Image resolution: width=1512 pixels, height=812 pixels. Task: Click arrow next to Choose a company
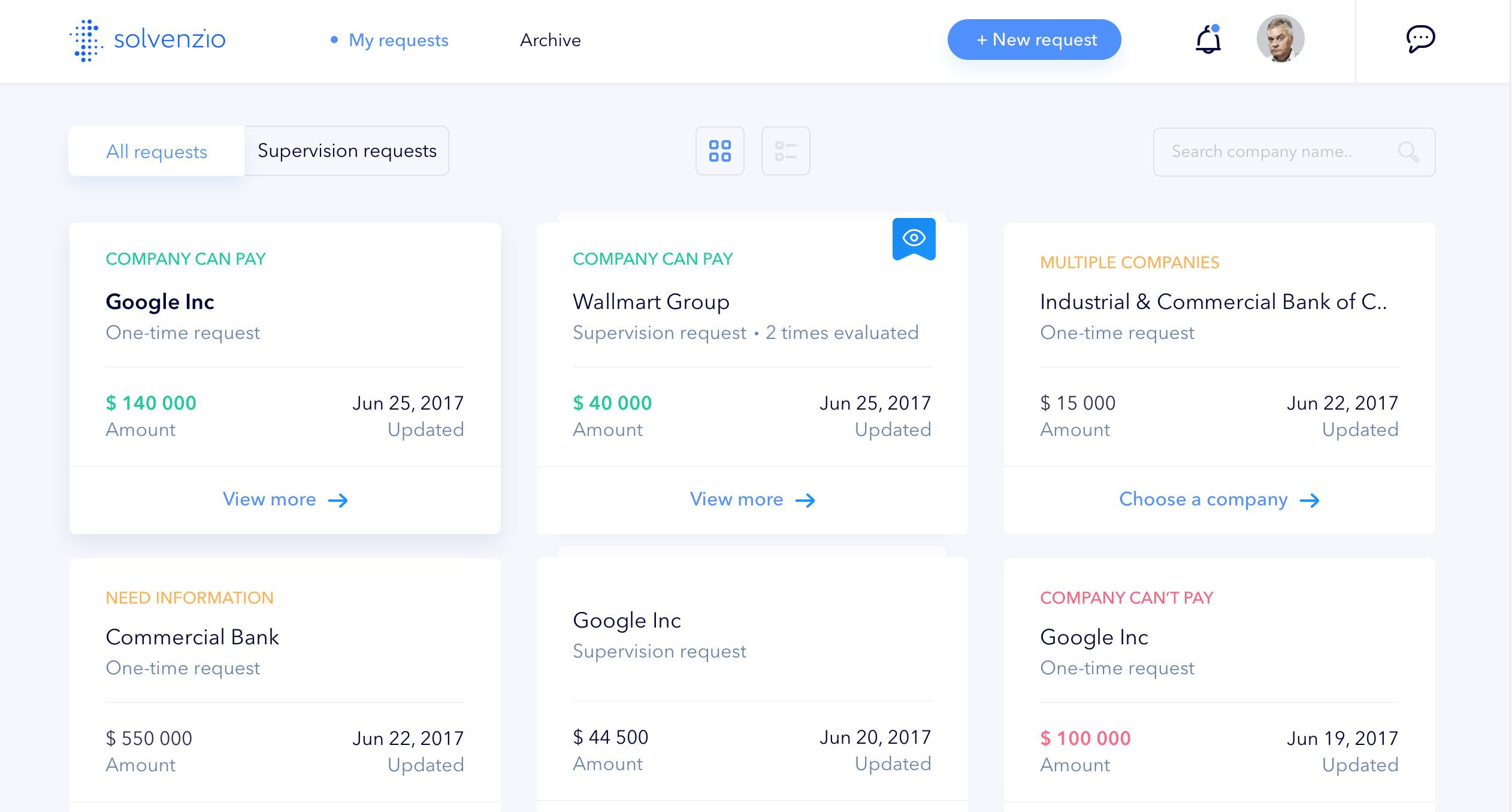[x=1310, y=501]
